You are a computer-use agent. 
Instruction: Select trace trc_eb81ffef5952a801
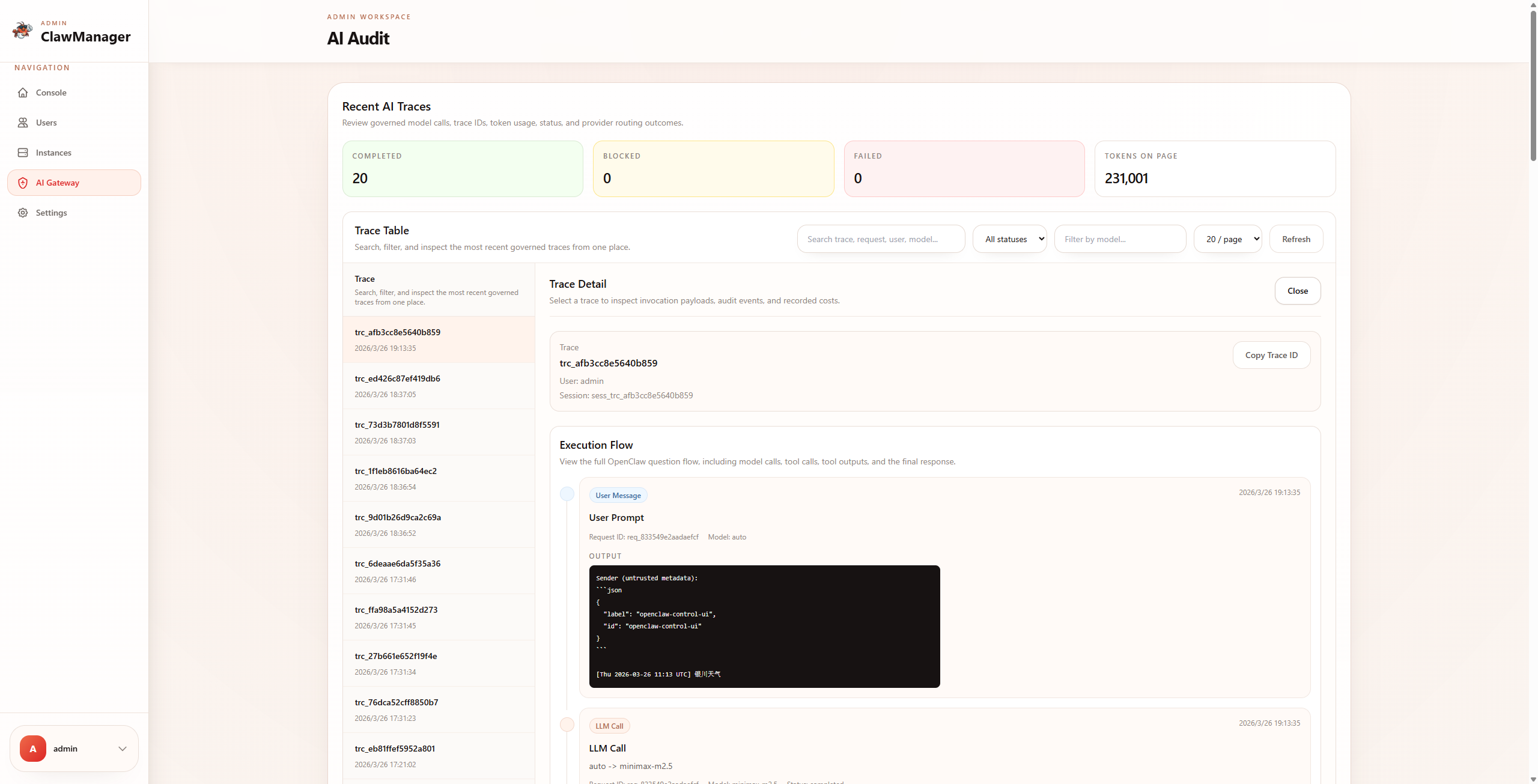tap(439, 756)
